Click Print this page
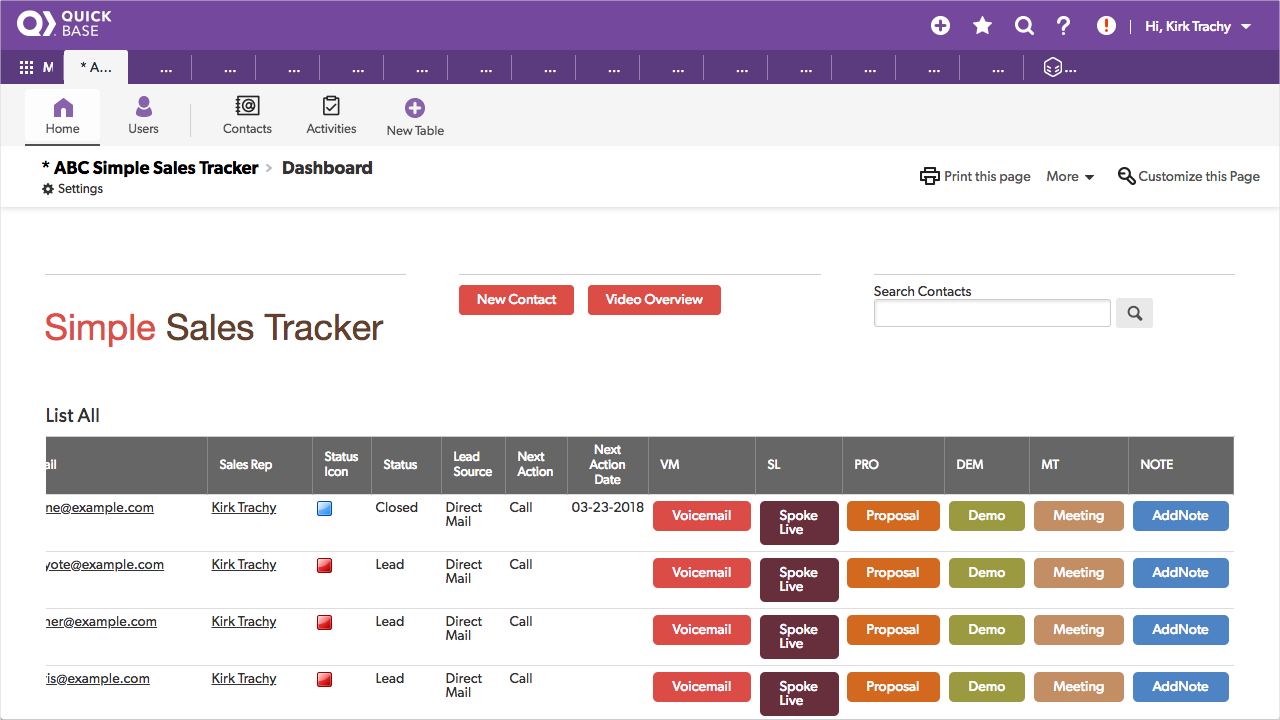 tap(975, 176)
